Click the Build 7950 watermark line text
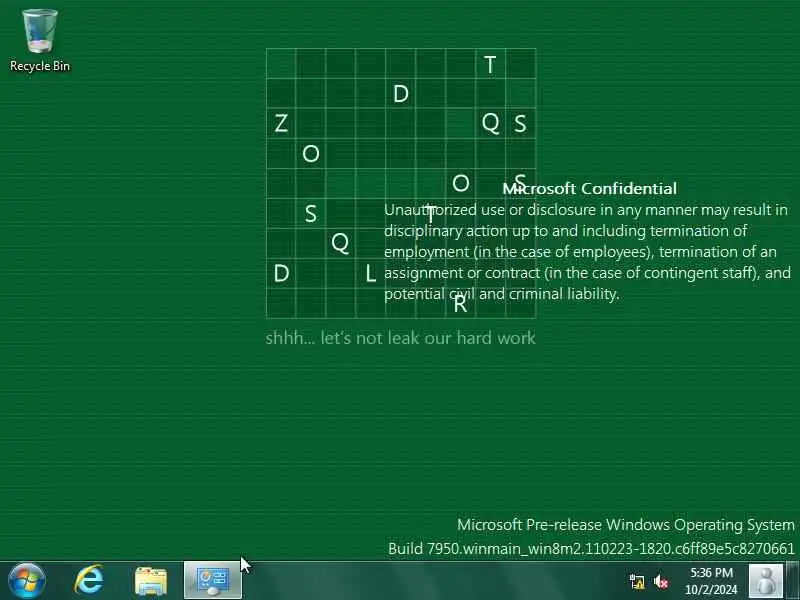Image resolution: width=800 pixels, height=600 pixels. coord(591,549)
